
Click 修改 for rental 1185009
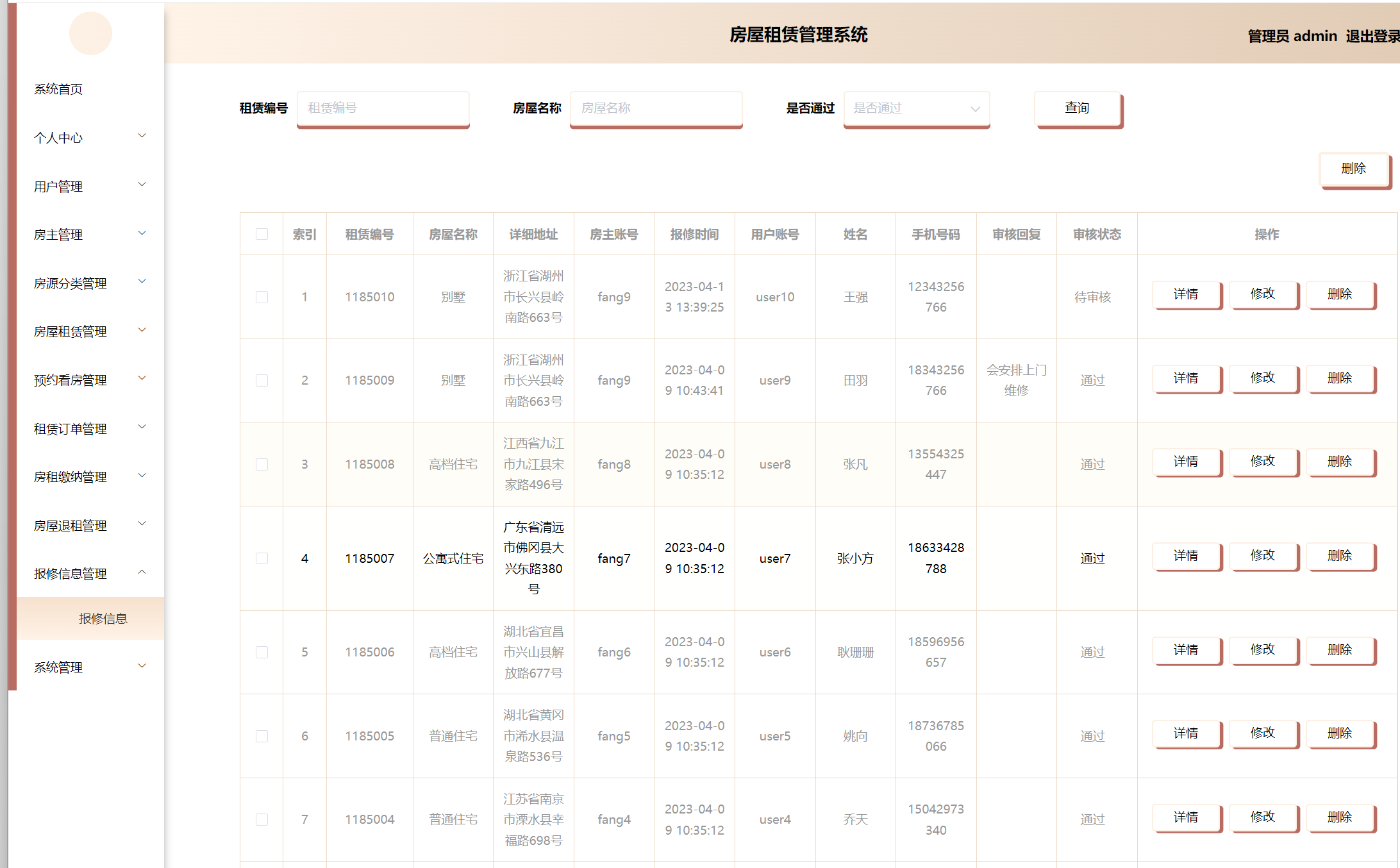(1263, 378)
